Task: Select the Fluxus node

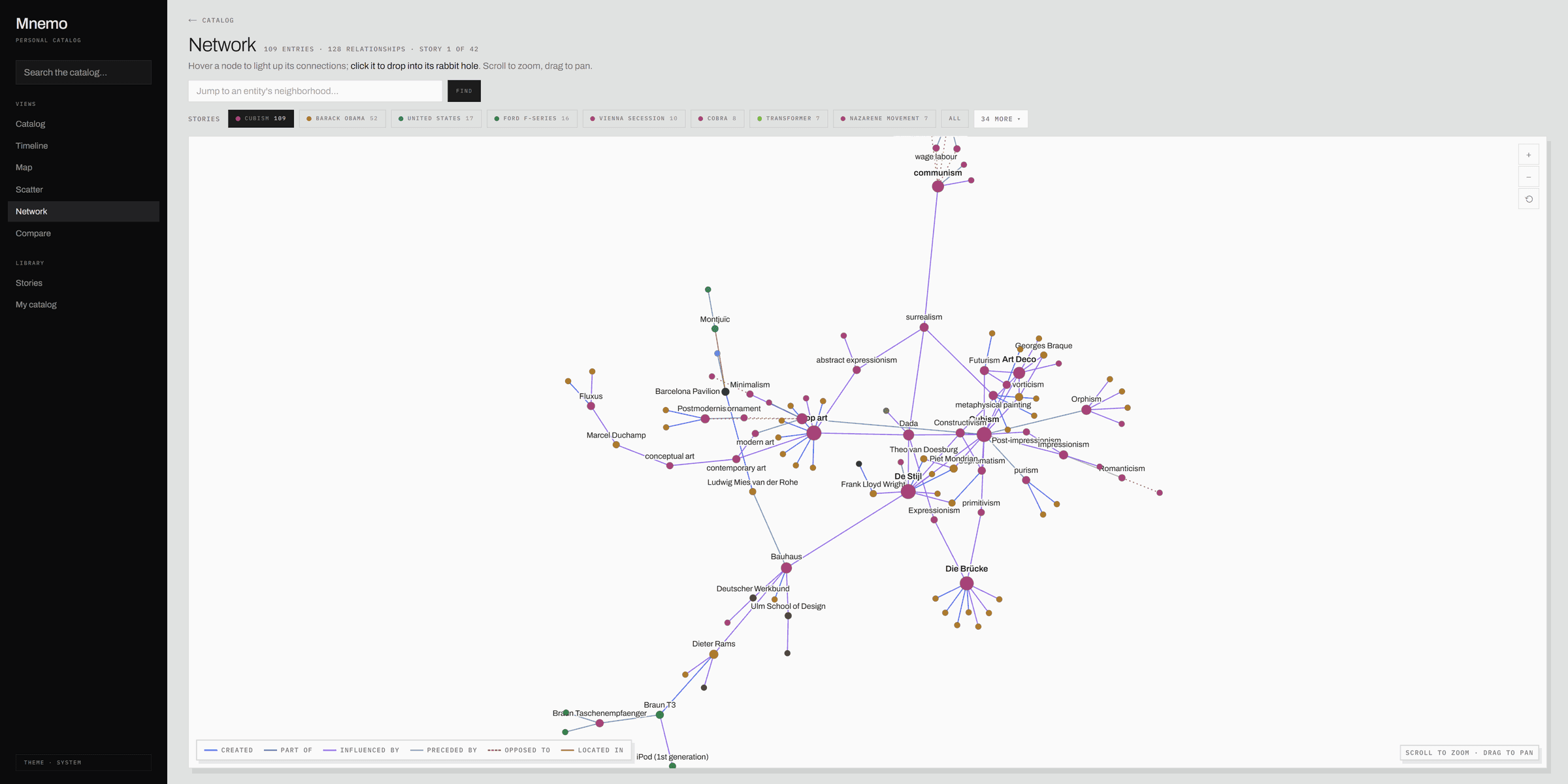Action: pyautogui.click(x=591, y=406)
